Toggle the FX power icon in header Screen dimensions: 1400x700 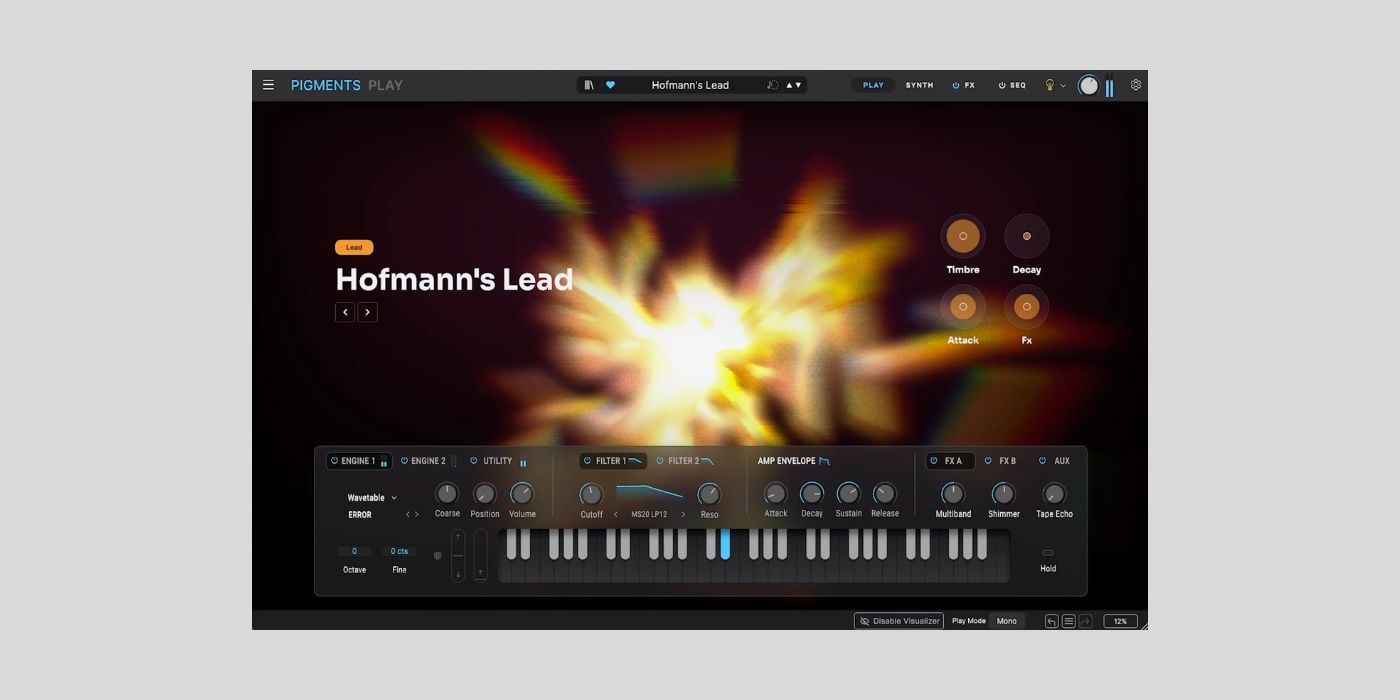pos(956,85)
